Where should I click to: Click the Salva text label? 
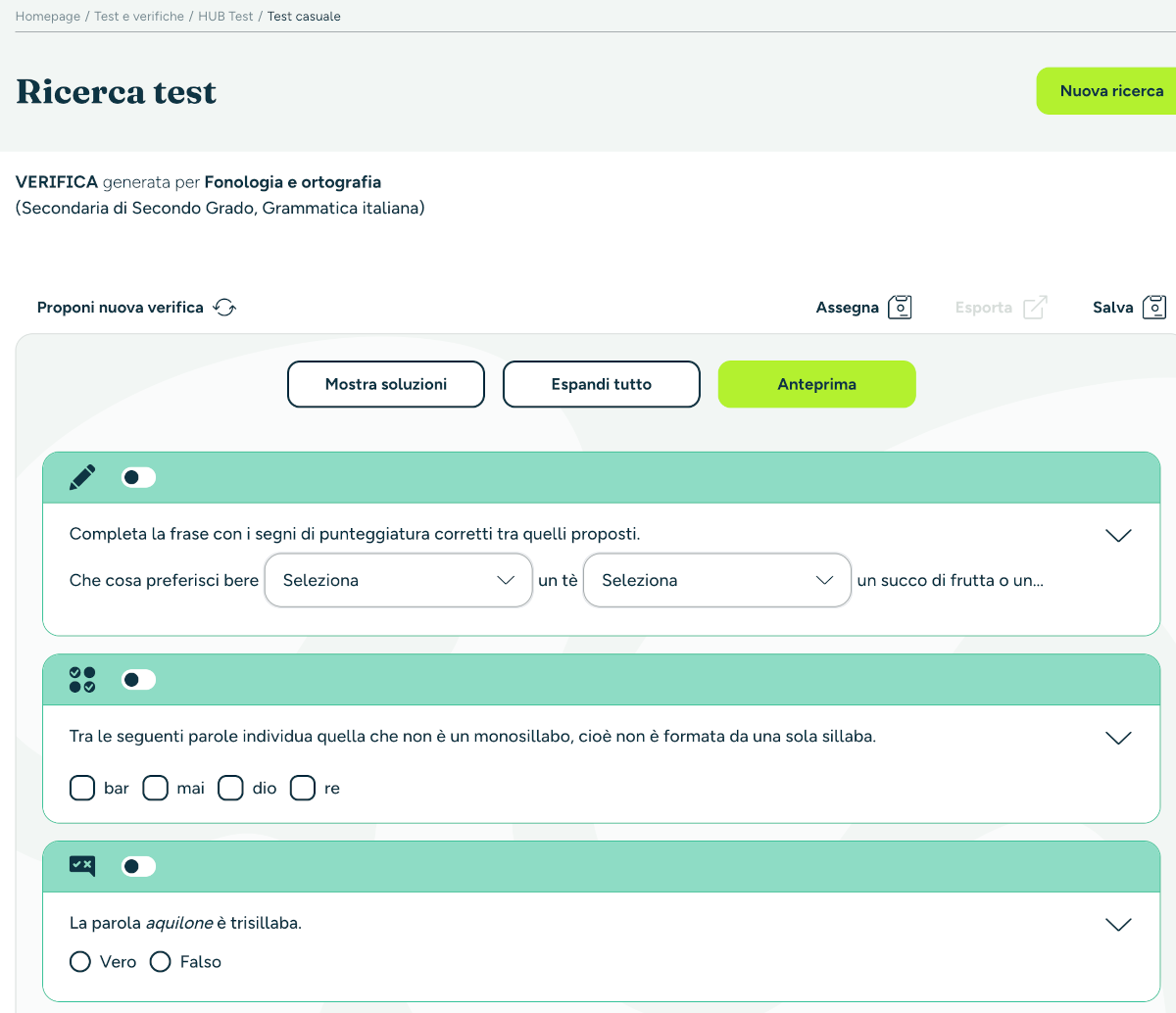click(x=1113, y=308)
